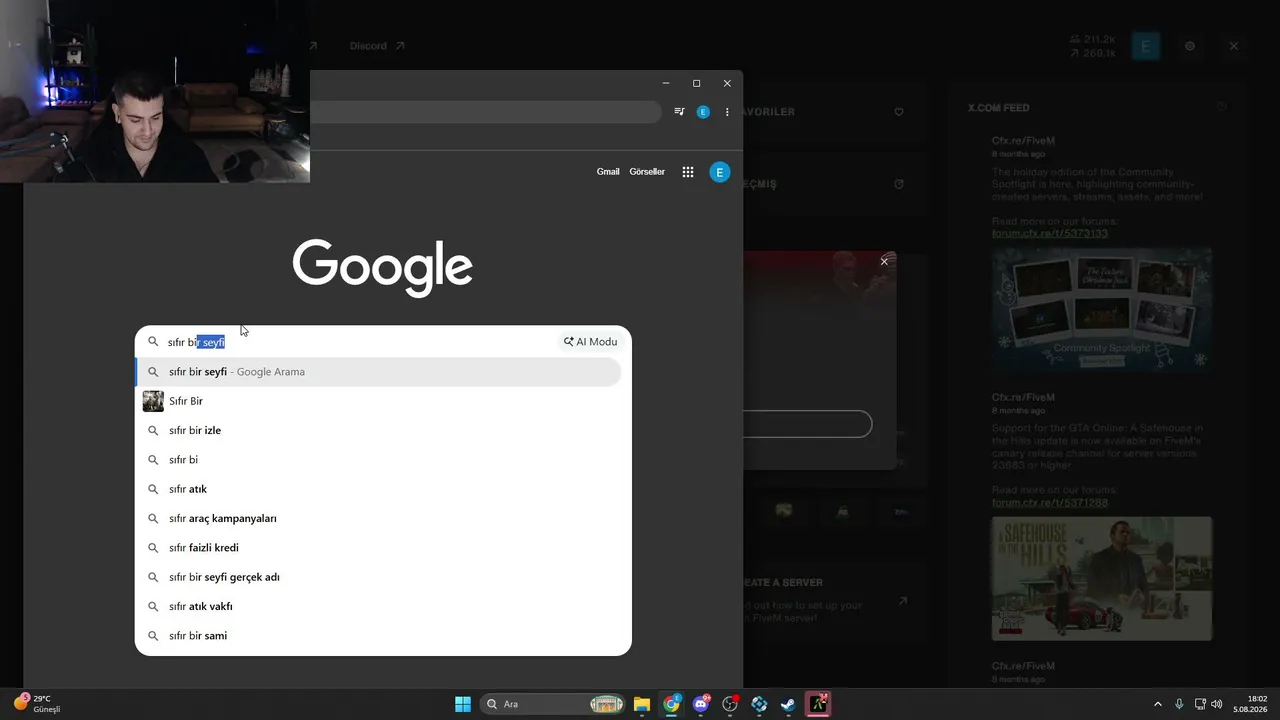Screen dimensions: 1280x720
Task: Open File Explorer from the taskbar
Action: click(x=642, y=704)
